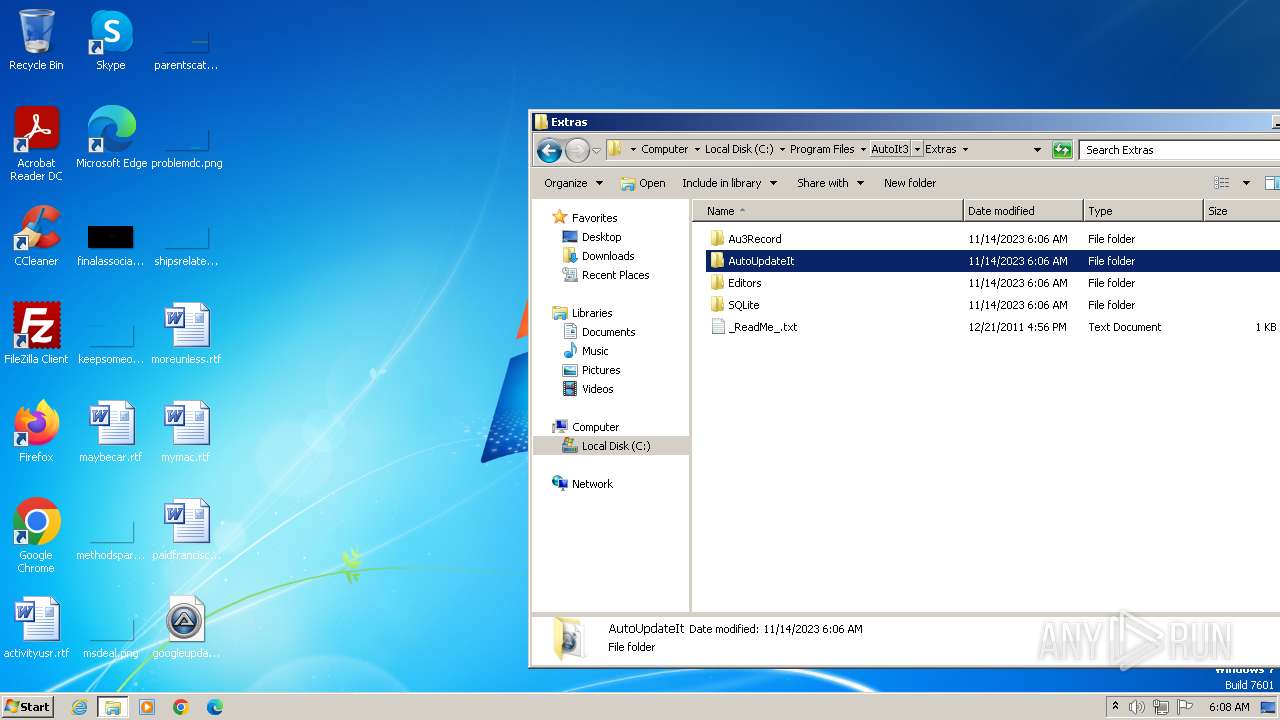Open the Music library
1280x720 pixels.
[594, 351]
